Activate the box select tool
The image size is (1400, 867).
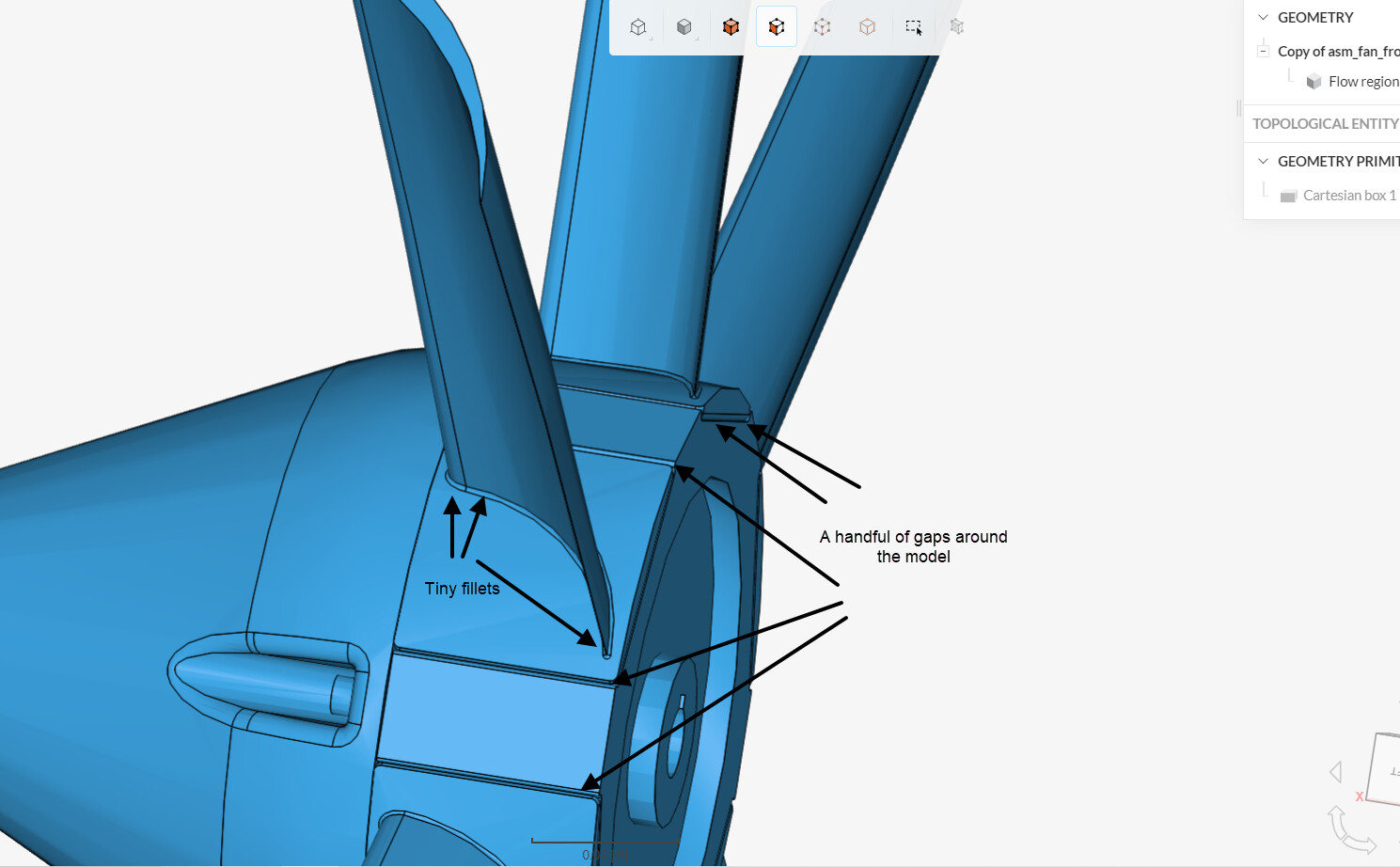(913, 27)
